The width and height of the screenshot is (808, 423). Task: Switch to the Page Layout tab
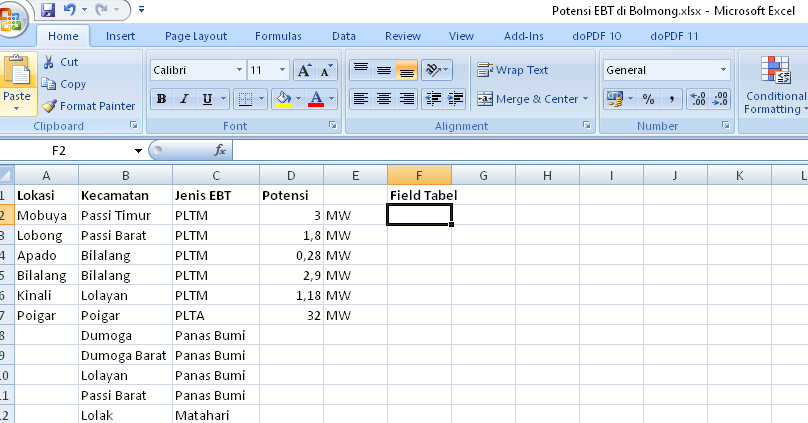[x=196, y=36]
